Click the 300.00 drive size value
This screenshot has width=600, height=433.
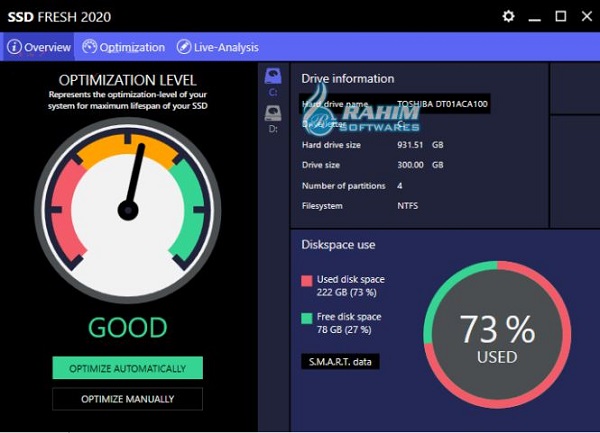410,165
